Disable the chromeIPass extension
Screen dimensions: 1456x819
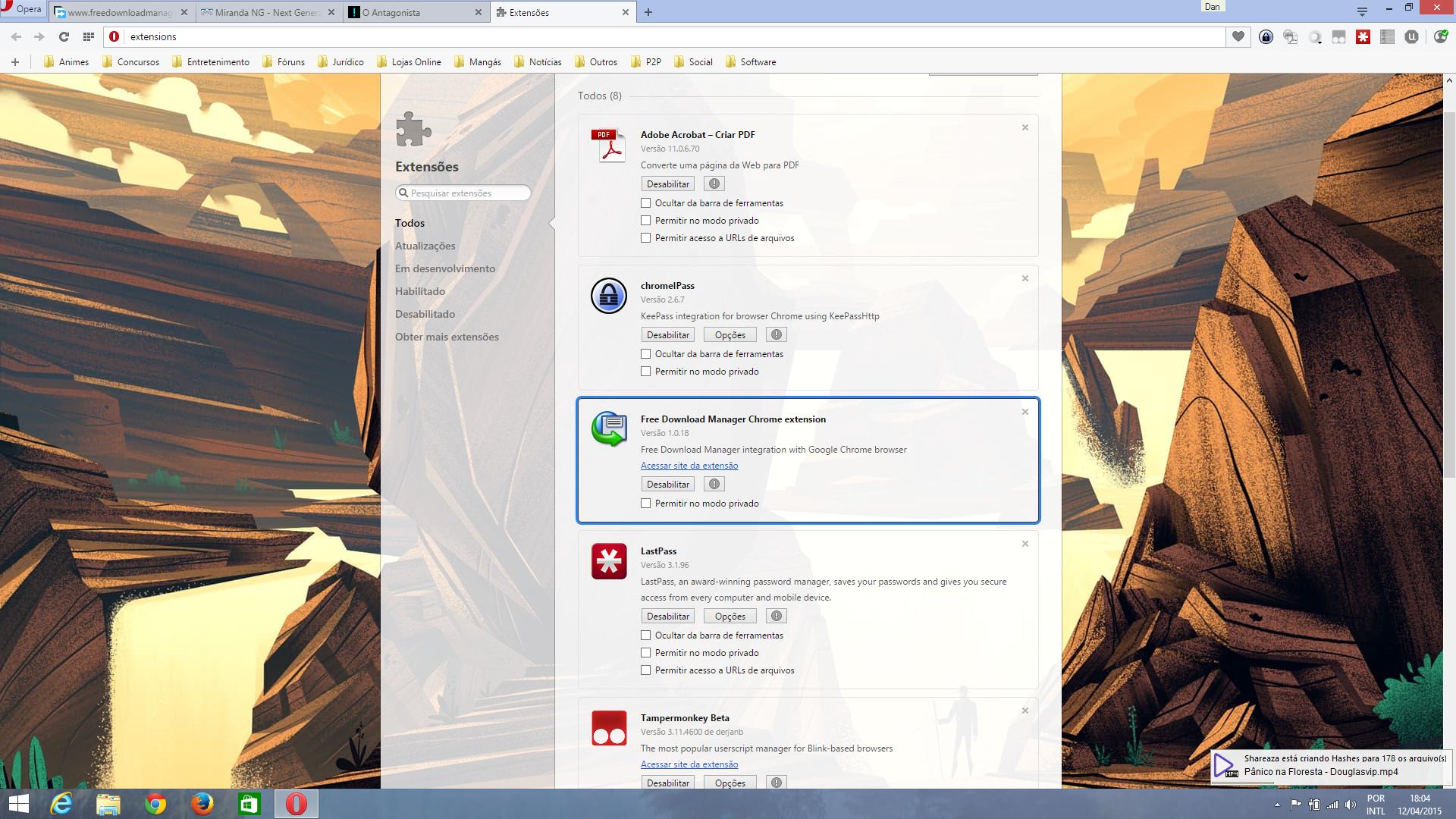tap(668, 334)
